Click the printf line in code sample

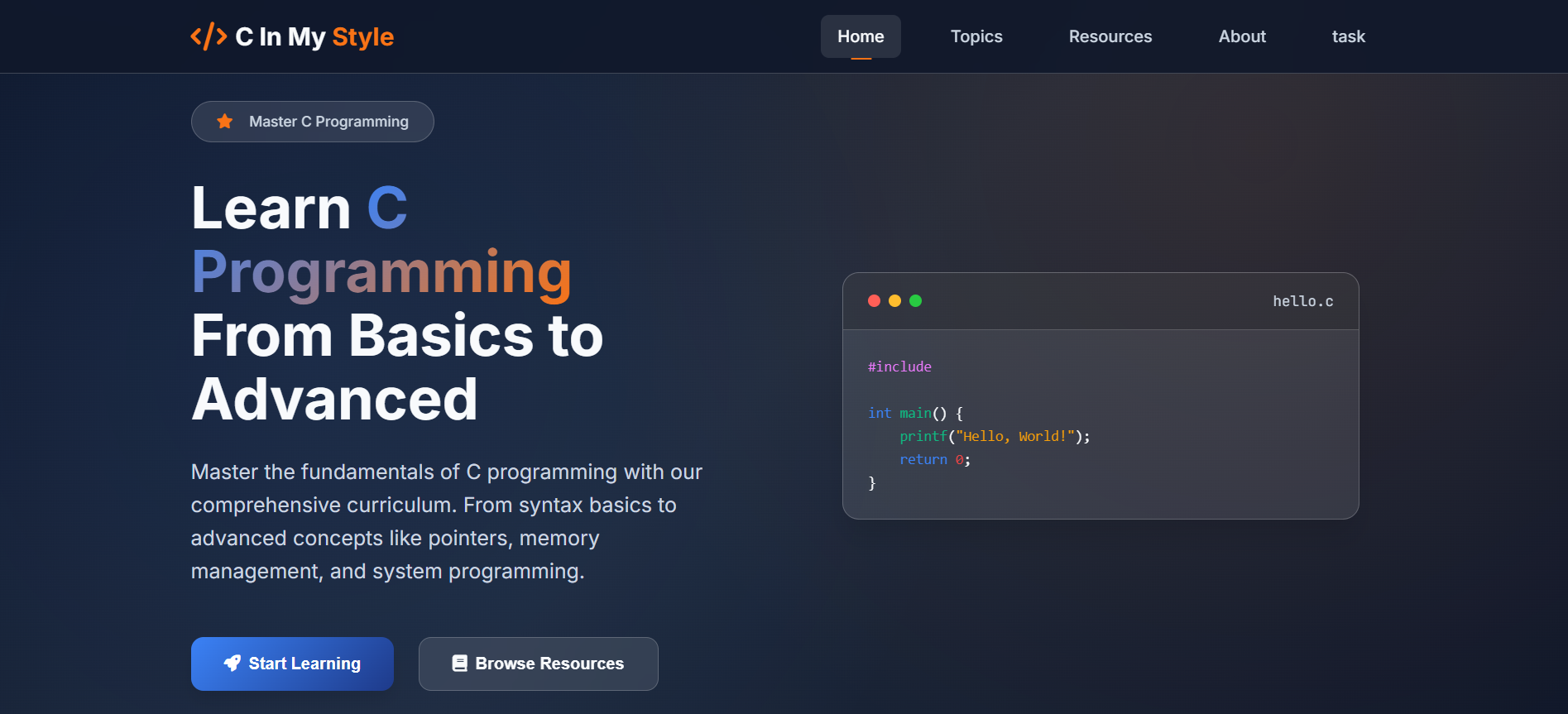995,436
